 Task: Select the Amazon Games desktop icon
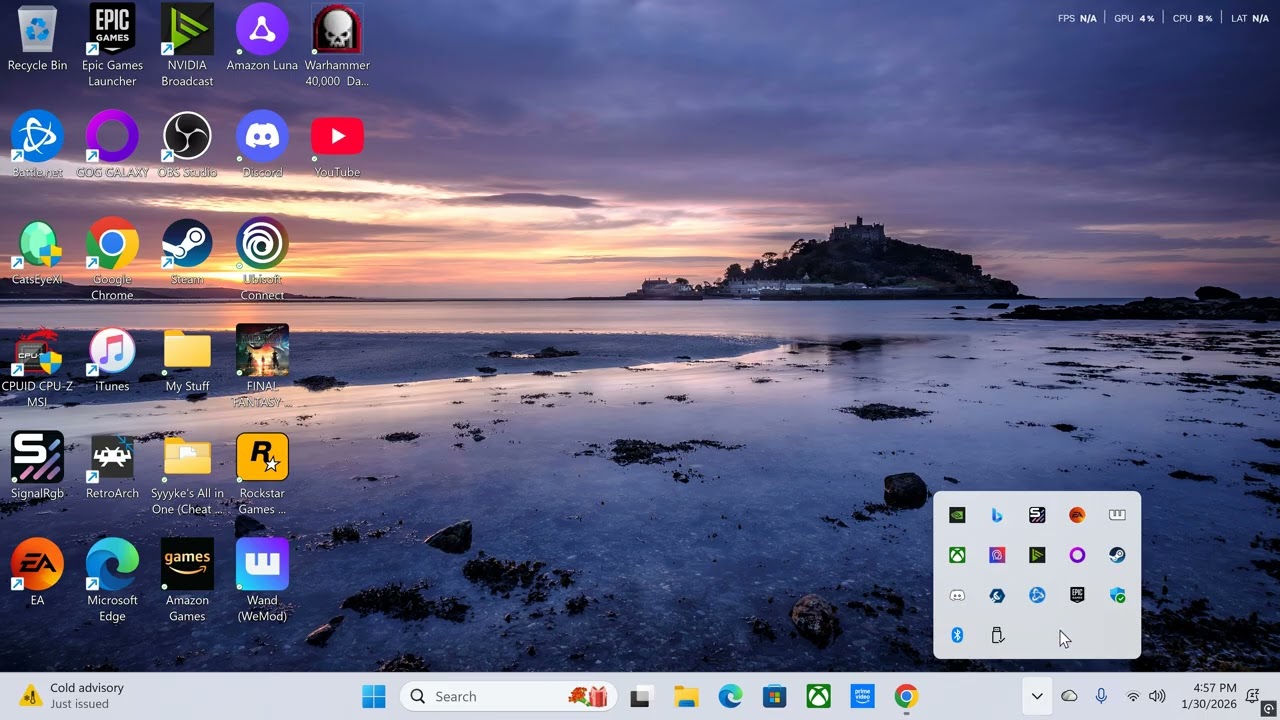point(187,581)
